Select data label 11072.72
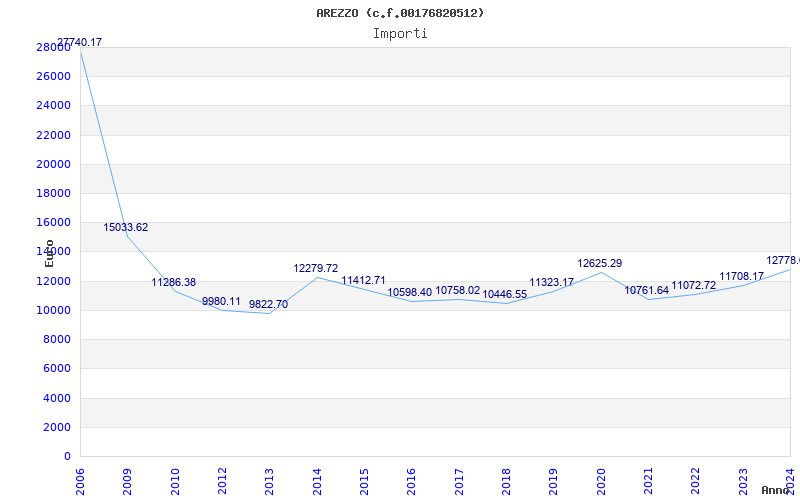 coord(693,286)
